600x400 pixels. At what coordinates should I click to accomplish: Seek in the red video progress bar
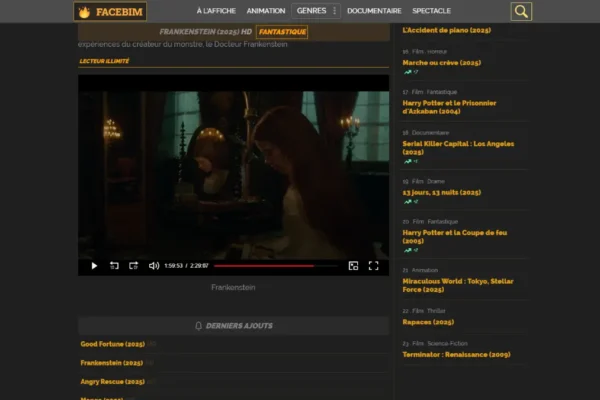[265, 266]
